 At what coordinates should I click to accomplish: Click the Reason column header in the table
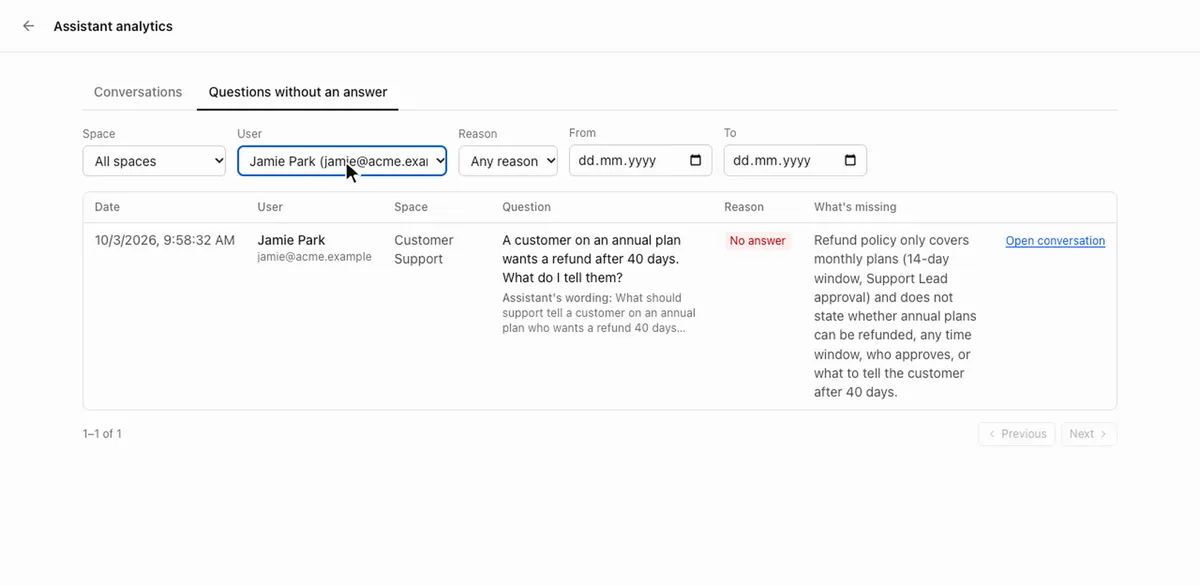[x=744, y=207]
